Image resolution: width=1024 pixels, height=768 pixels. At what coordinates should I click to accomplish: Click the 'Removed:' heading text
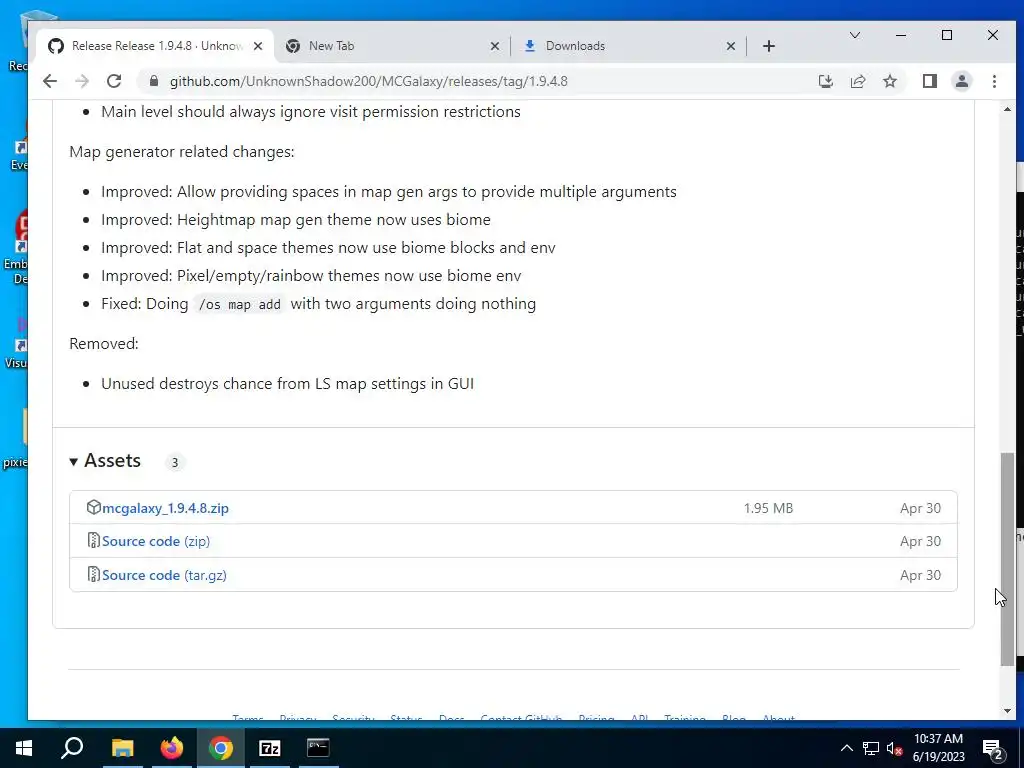[x=104, y=344]
